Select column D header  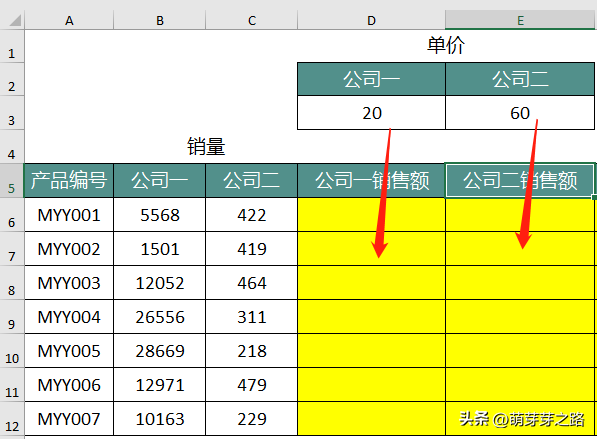(371, 20)
